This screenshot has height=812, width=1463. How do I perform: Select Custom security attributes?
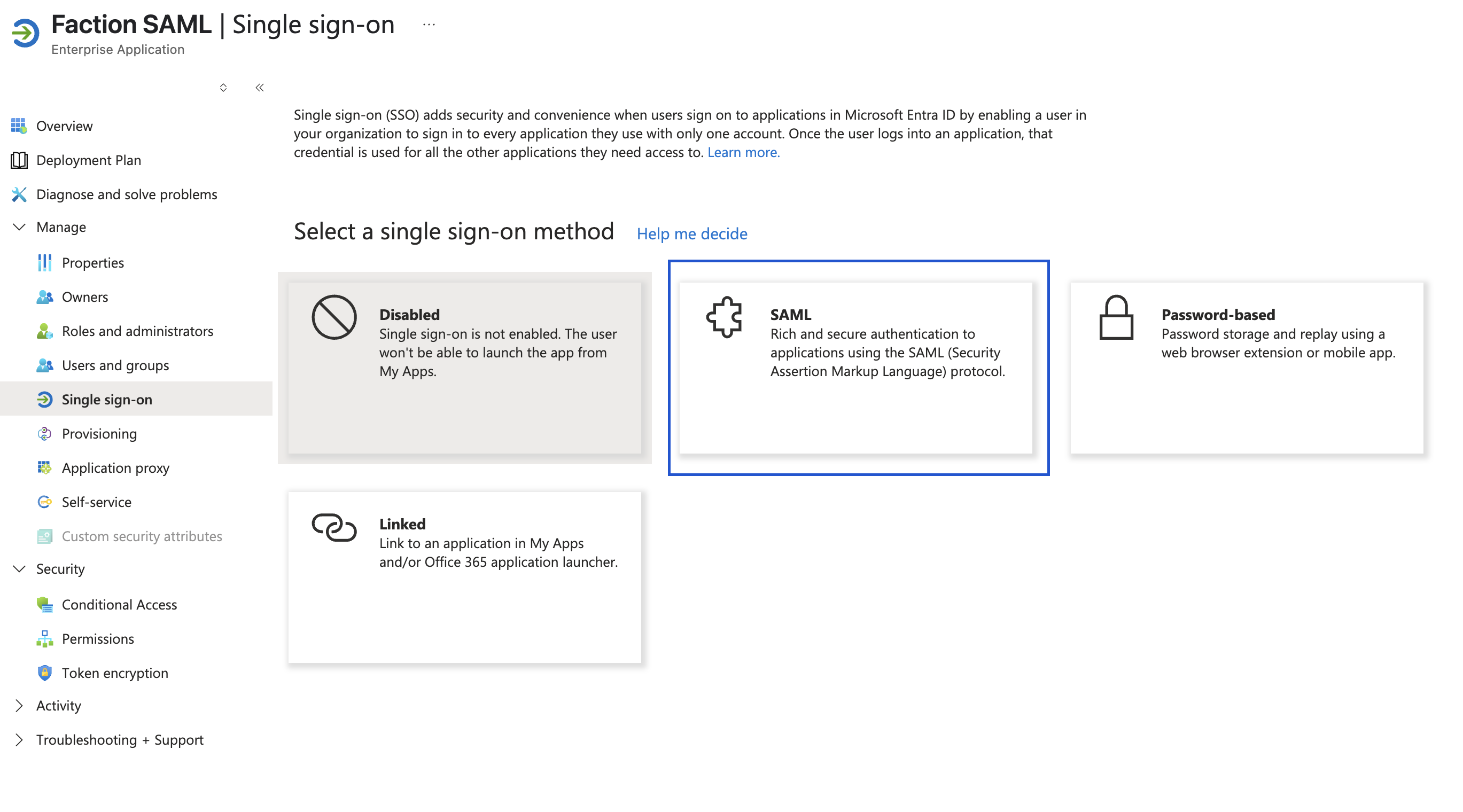(x=142, y=536)
